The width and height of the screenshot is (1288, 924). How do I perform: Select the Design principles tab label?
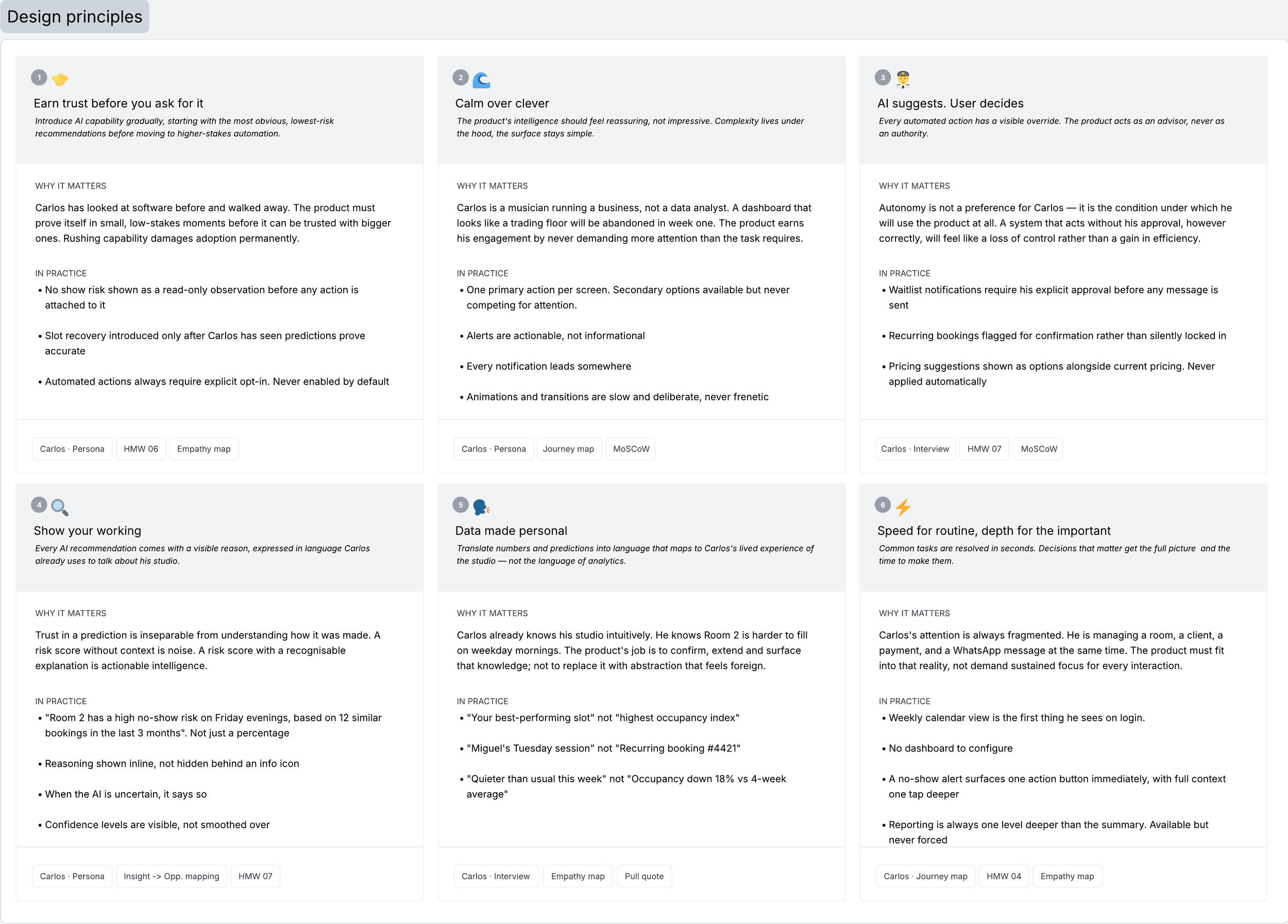click(74, 16)
